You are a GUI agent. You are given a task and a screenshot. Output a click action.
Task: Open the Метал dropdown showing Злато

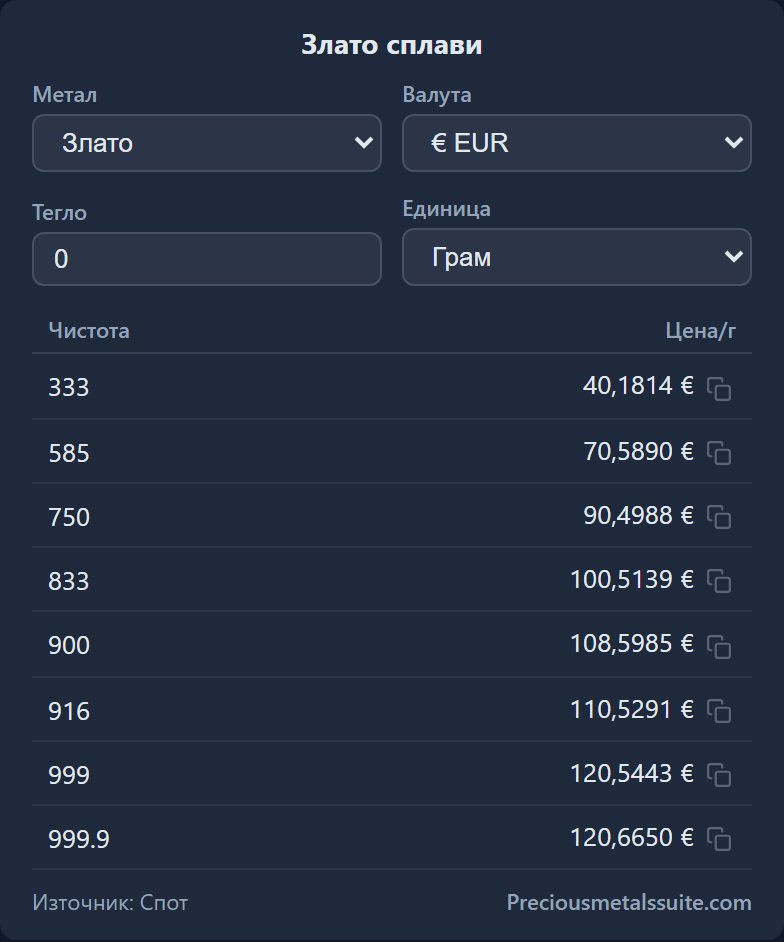point(207,143)
